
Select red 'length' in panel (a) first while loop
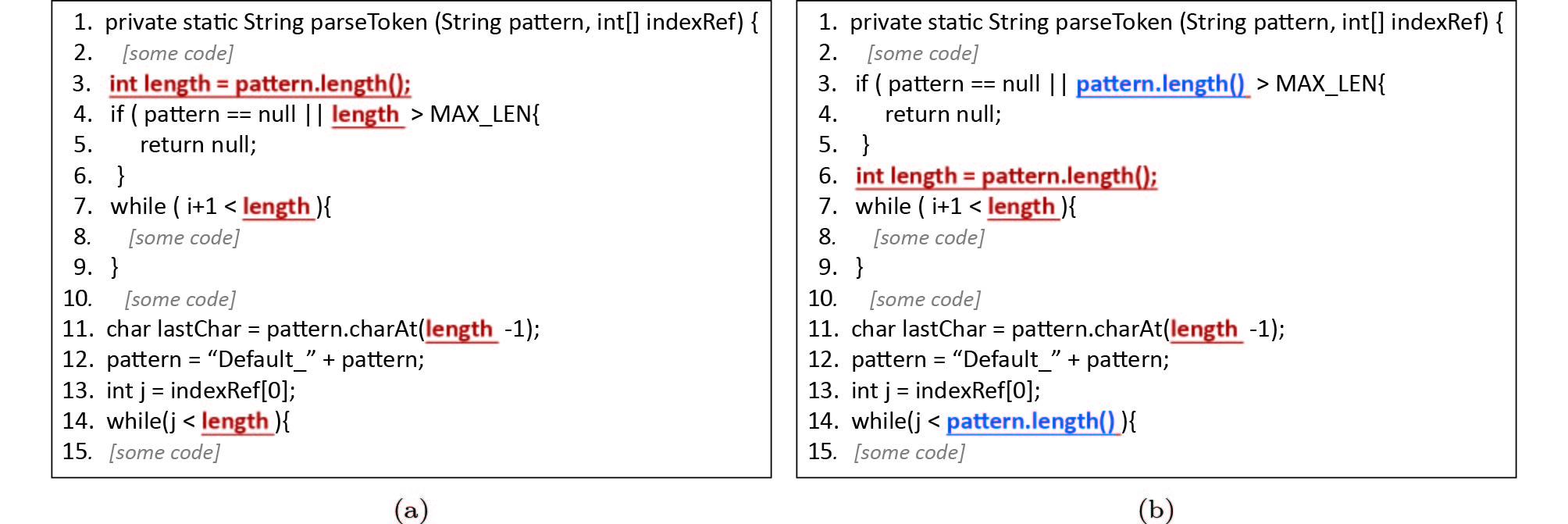click(276, 207)
